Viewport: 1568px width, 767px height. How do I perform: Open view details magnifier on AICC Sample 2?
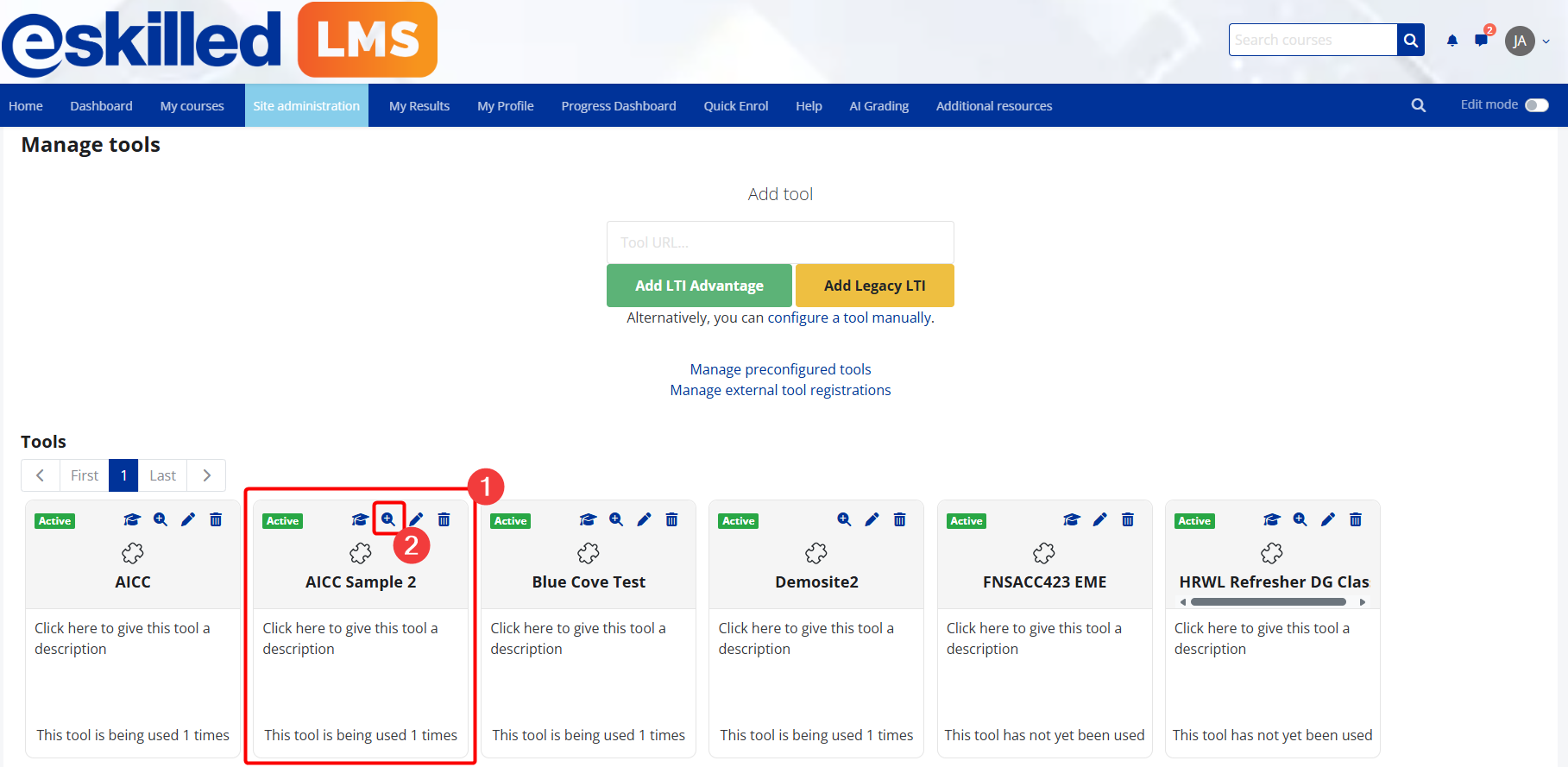coord(388,519)
